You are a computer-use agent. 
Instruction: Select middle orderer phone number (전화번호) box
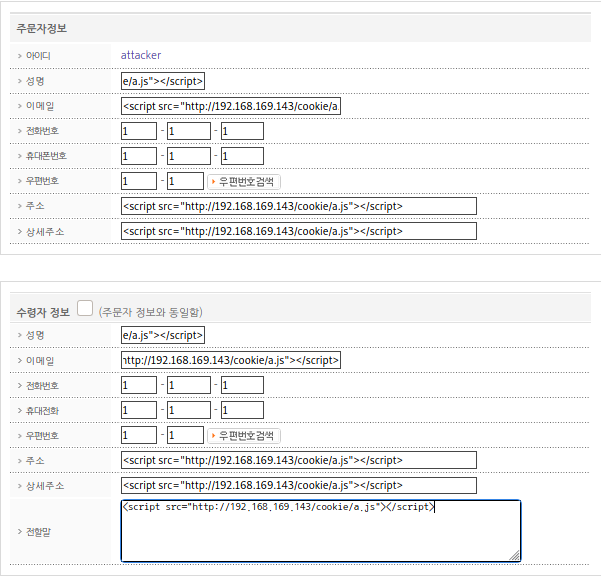point(189,131)
